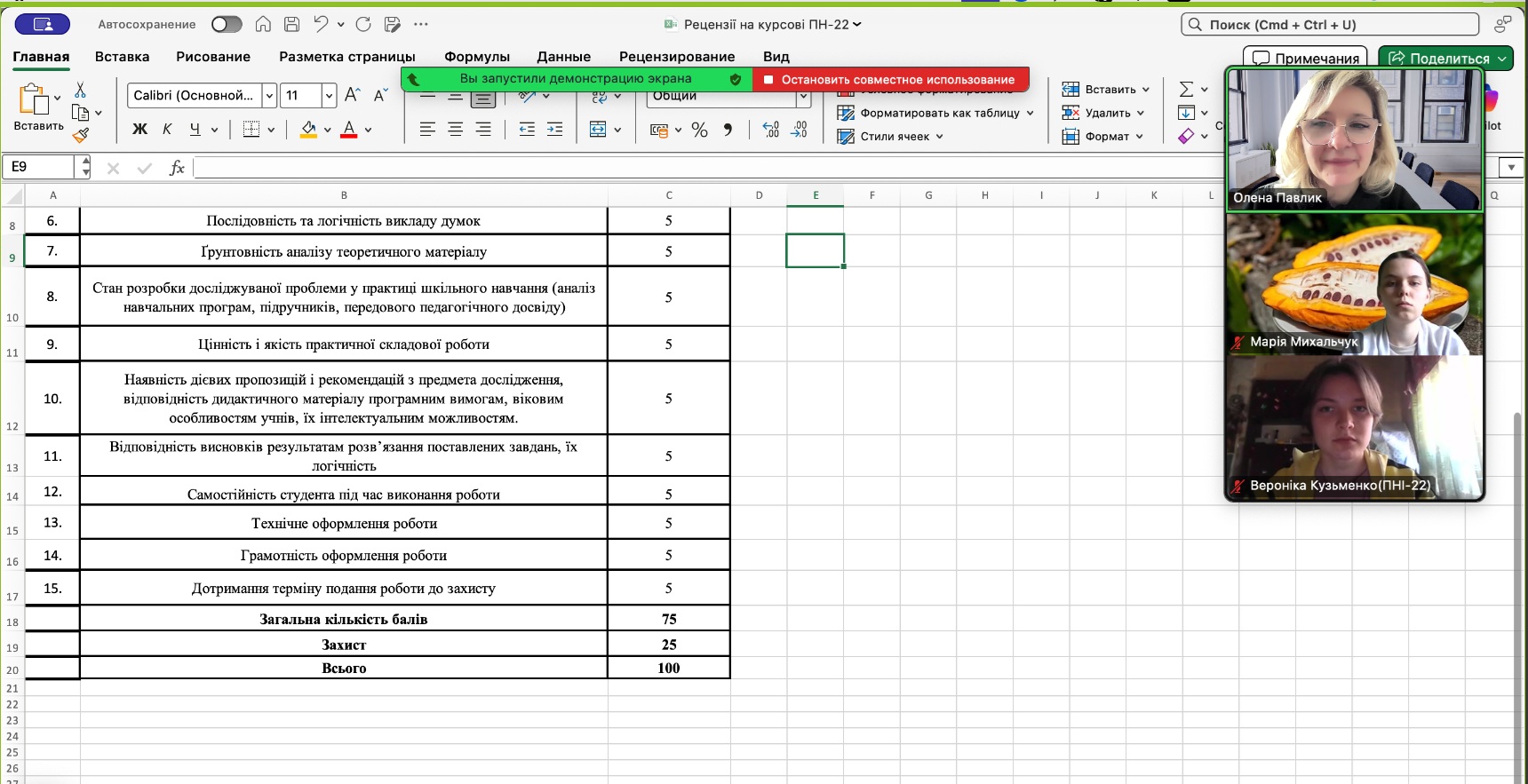1528x784 pixels.
Task: Click the Поделиться button
Action: 1441,59
